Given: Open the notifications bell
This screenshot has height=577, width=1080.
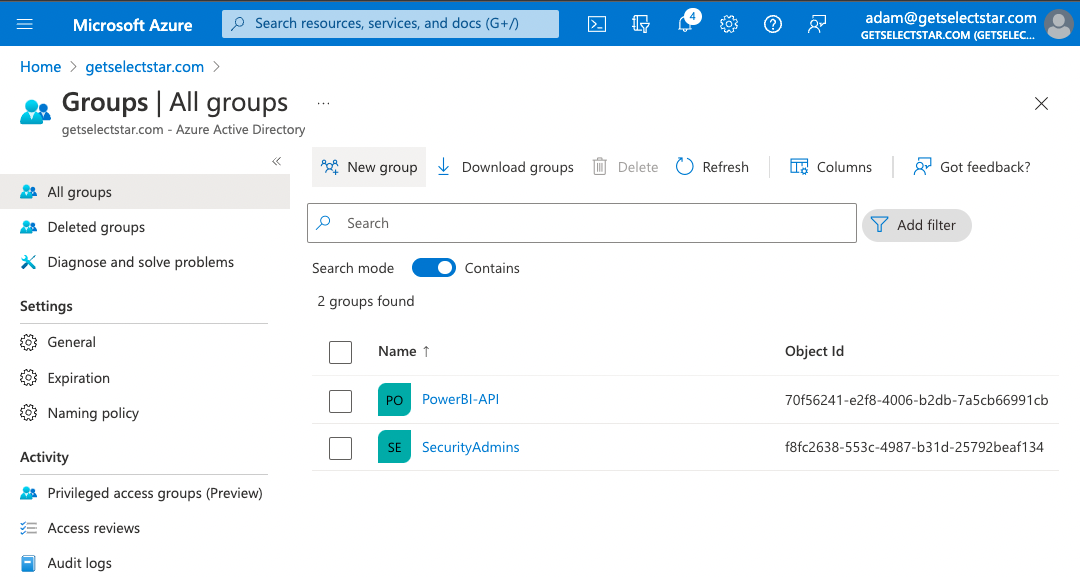Looking at the screenshot, I should click(685, 24).
